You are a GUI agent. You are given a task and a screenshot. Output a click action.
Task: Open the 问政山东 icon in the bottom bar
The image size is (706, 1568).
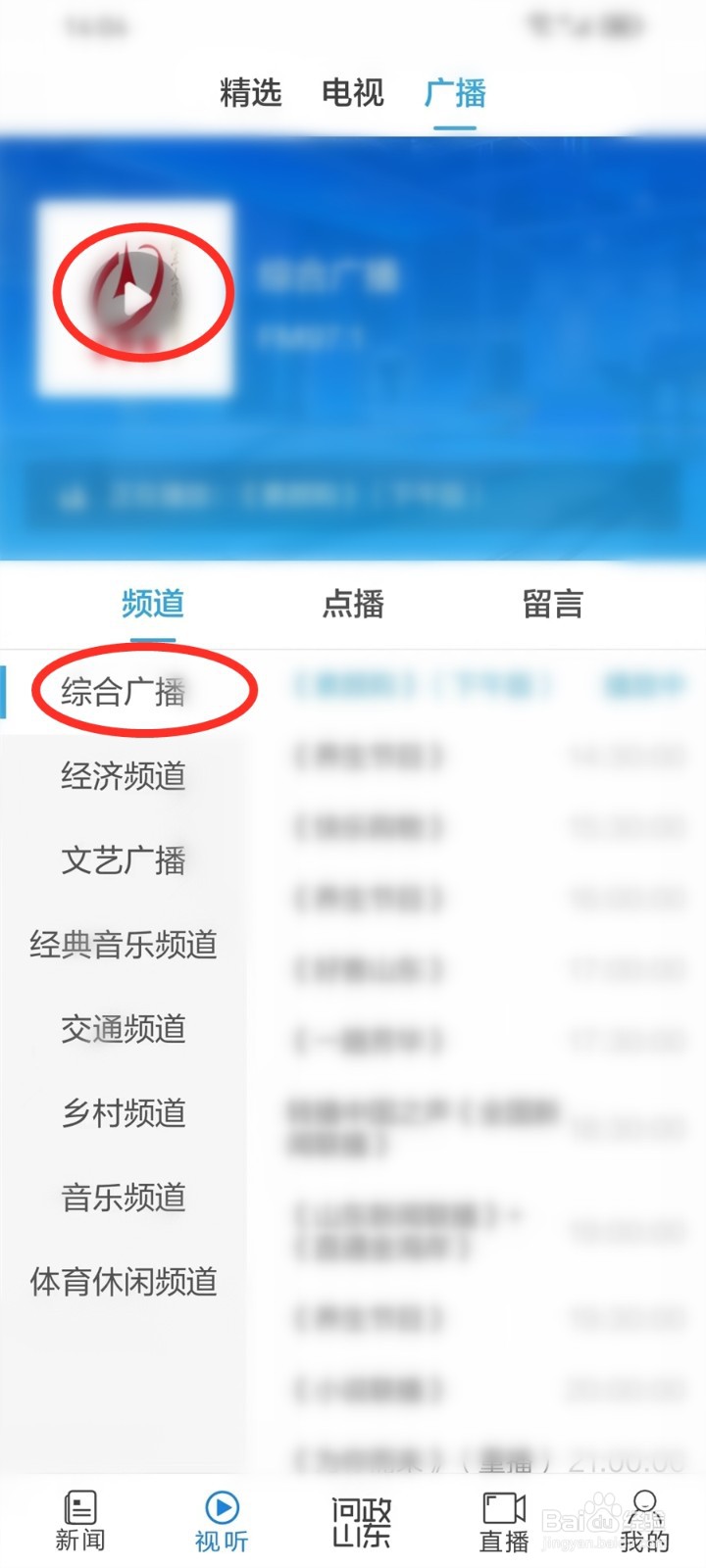coord(361,1522)
